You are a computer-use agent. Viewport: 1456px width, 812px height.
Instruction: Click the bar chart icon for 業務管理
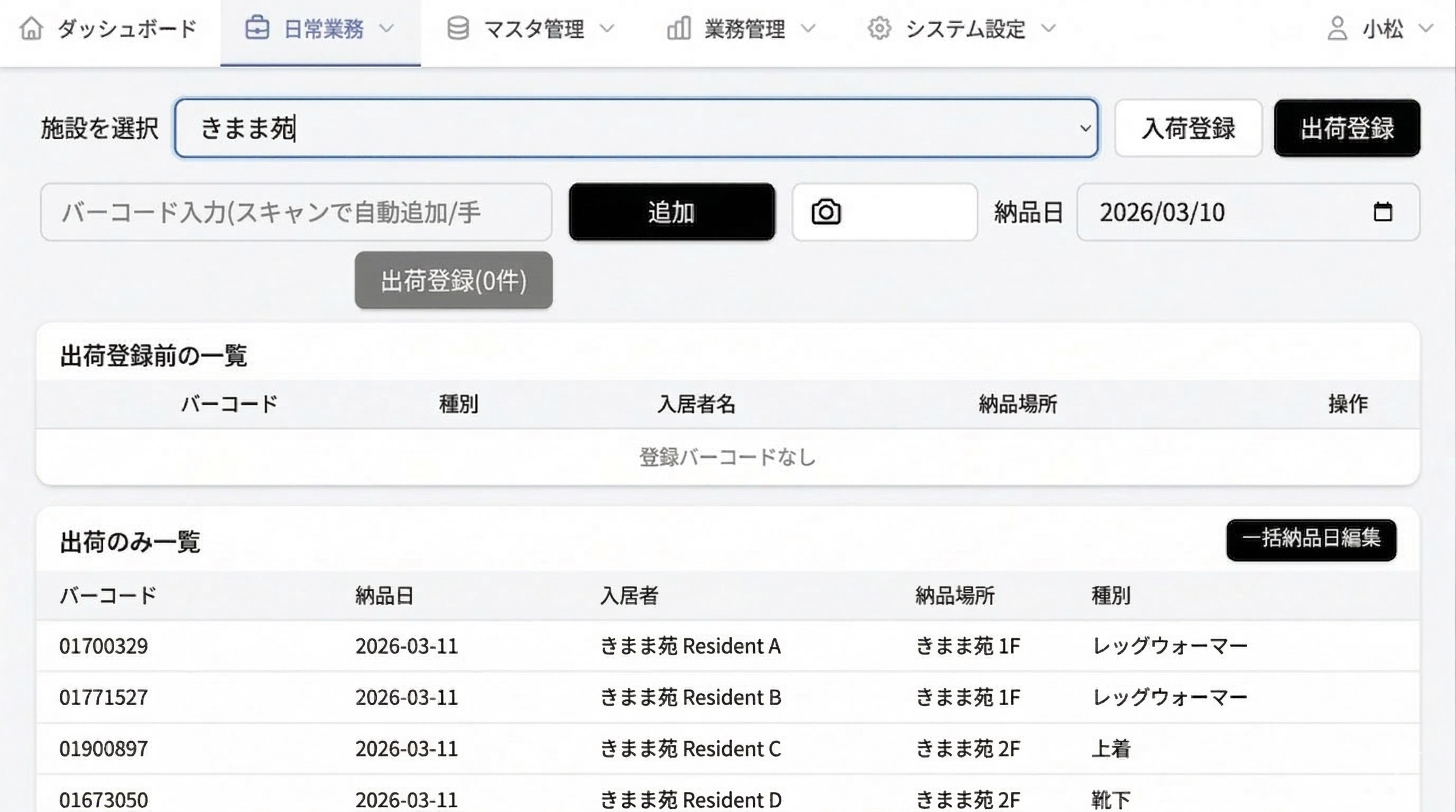point(678,28)
